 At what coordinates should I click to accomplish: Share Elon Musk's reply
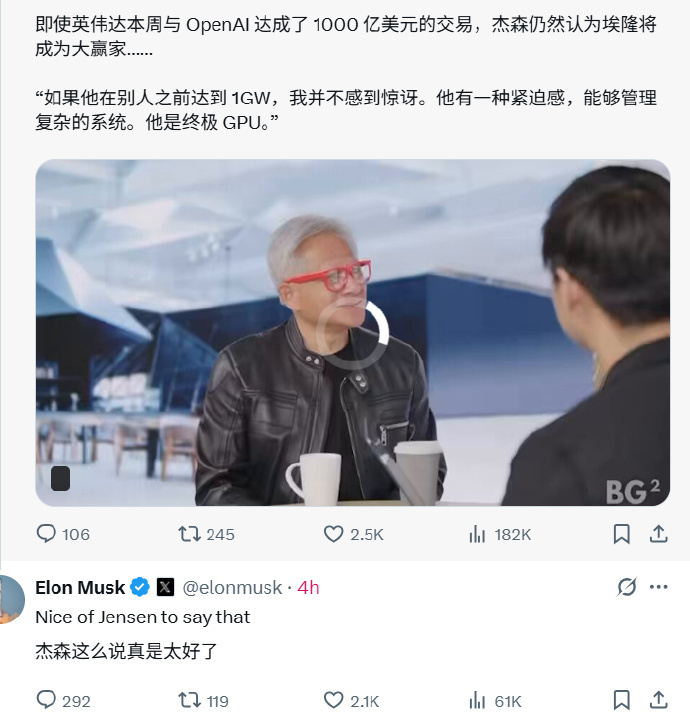[x=658, y=701]
